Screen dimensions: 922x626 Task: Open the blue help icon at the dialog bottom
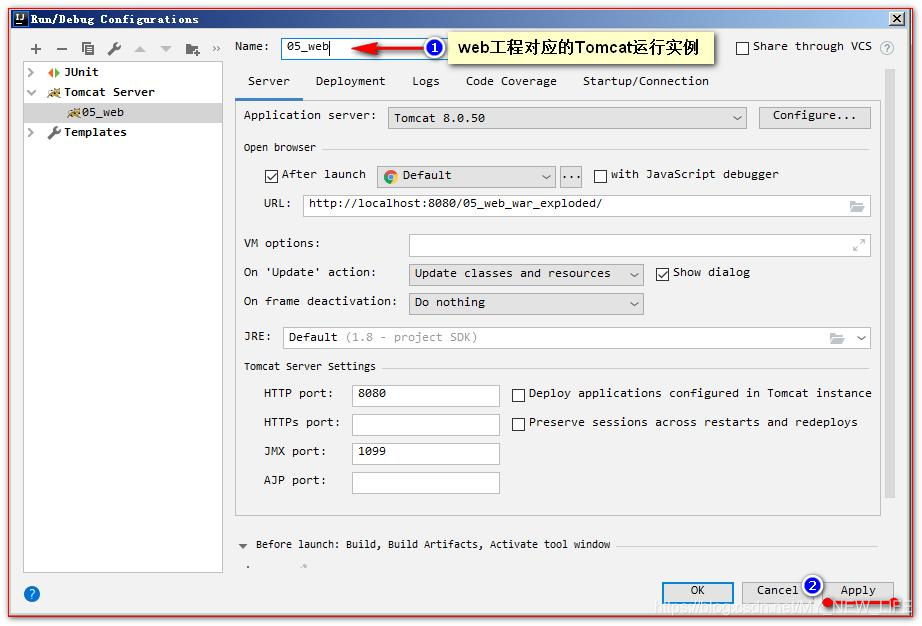[x=32, y=594]
